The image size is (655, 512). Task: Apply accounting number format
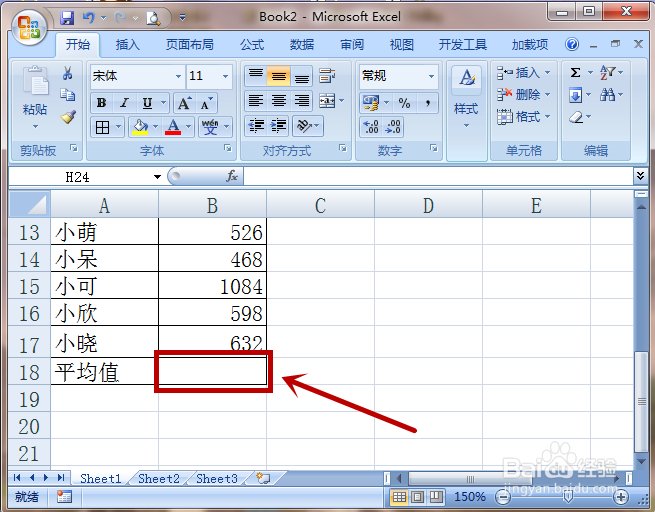point(371,103)
